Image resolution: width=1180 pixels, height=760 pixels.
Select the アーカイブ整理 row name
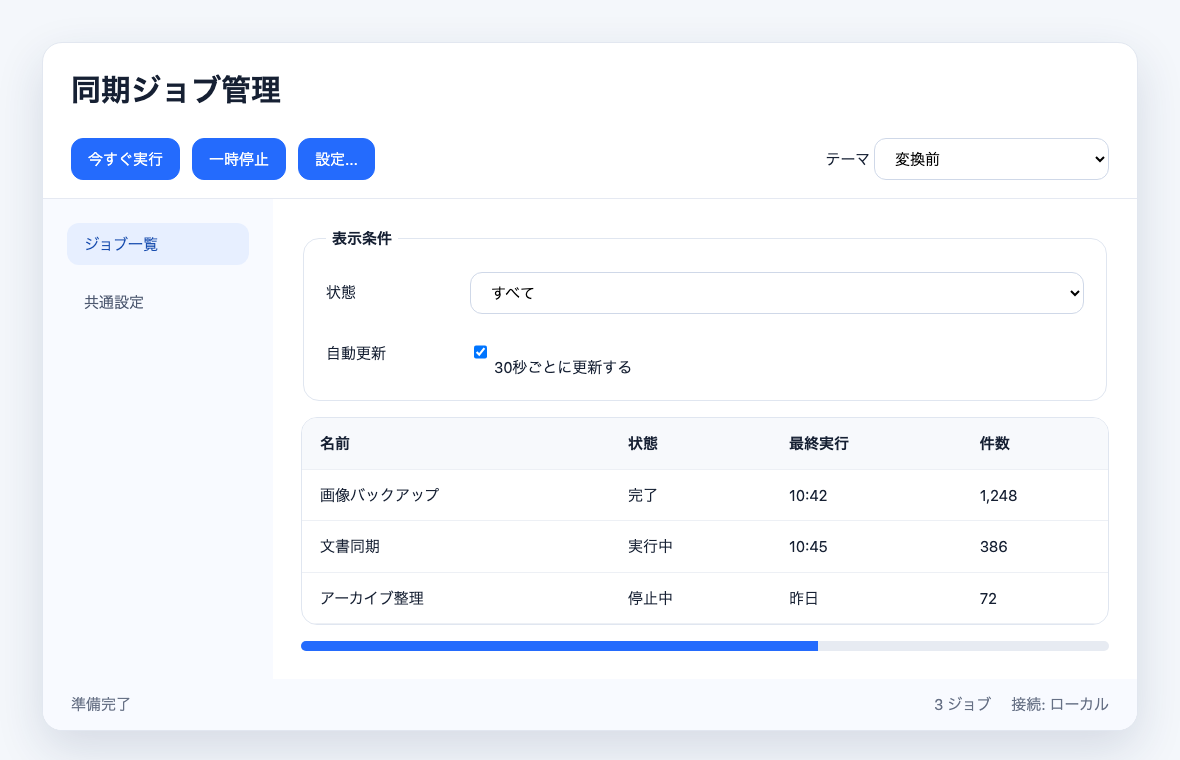coord(372,598)
